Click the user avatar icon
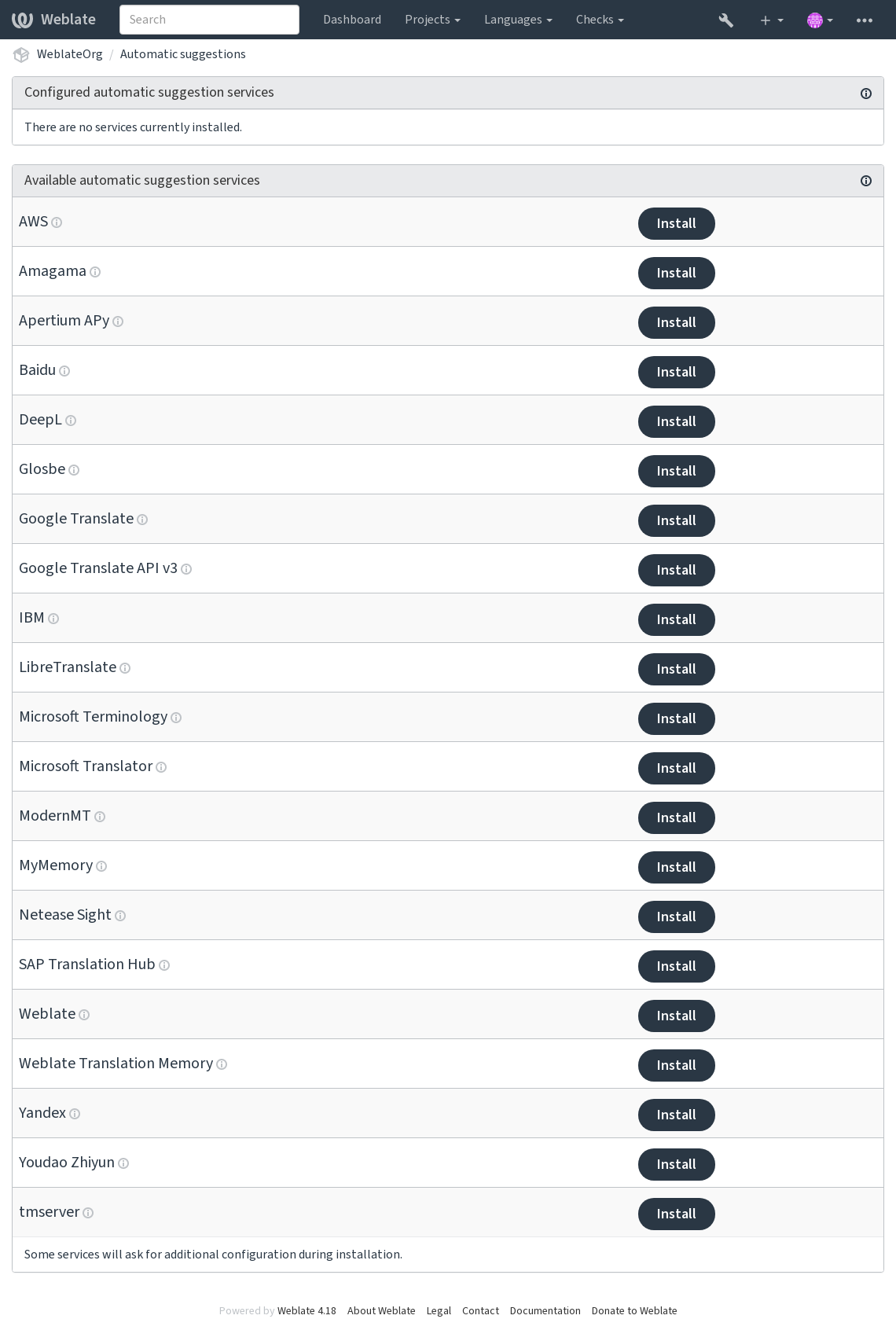This screenshot has width=896, height=1341. pos(815,20)
